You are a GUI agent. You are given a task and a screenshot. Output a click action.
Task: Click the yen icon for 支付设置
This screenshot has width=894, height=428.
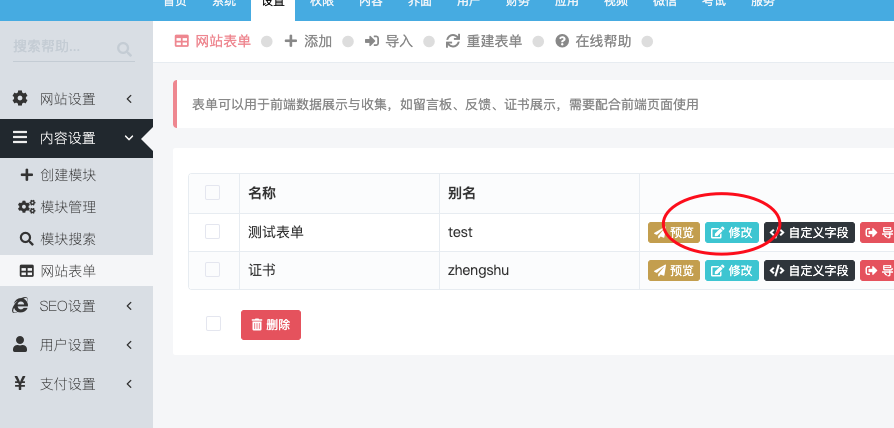[20, 384]
